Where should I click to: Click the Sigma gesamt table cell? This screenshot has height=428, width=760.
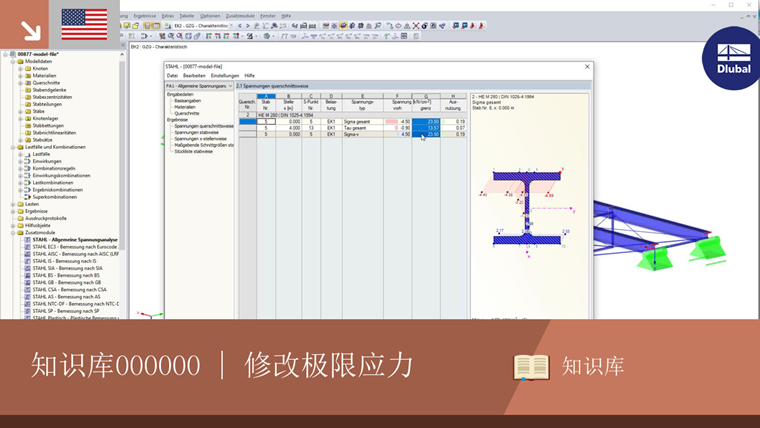pos(363,122)
